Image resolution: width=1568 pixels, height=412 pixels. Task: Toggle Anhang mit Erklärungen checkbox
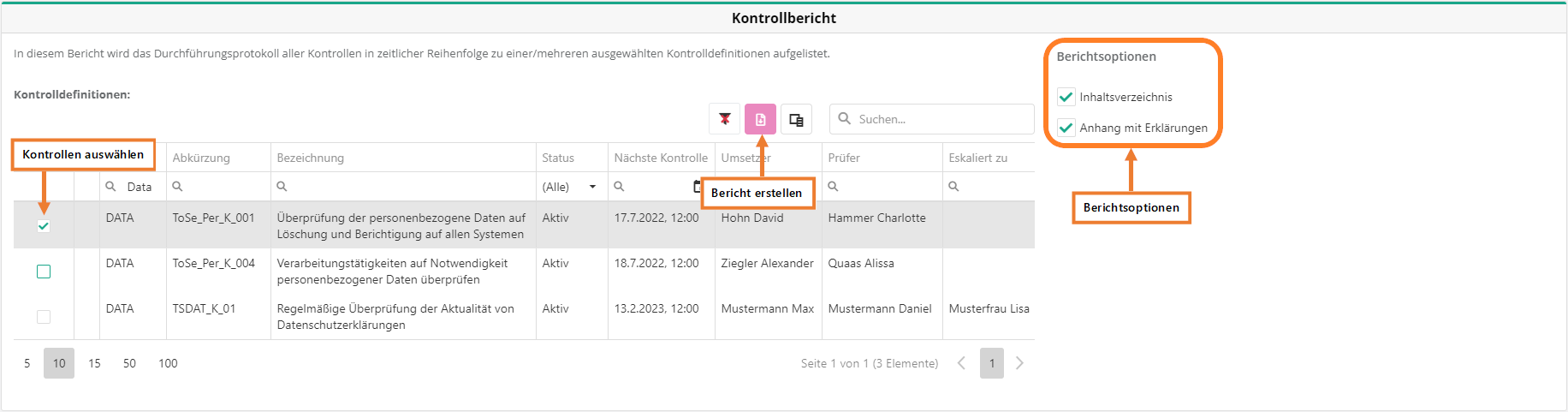coord(1066,128)
